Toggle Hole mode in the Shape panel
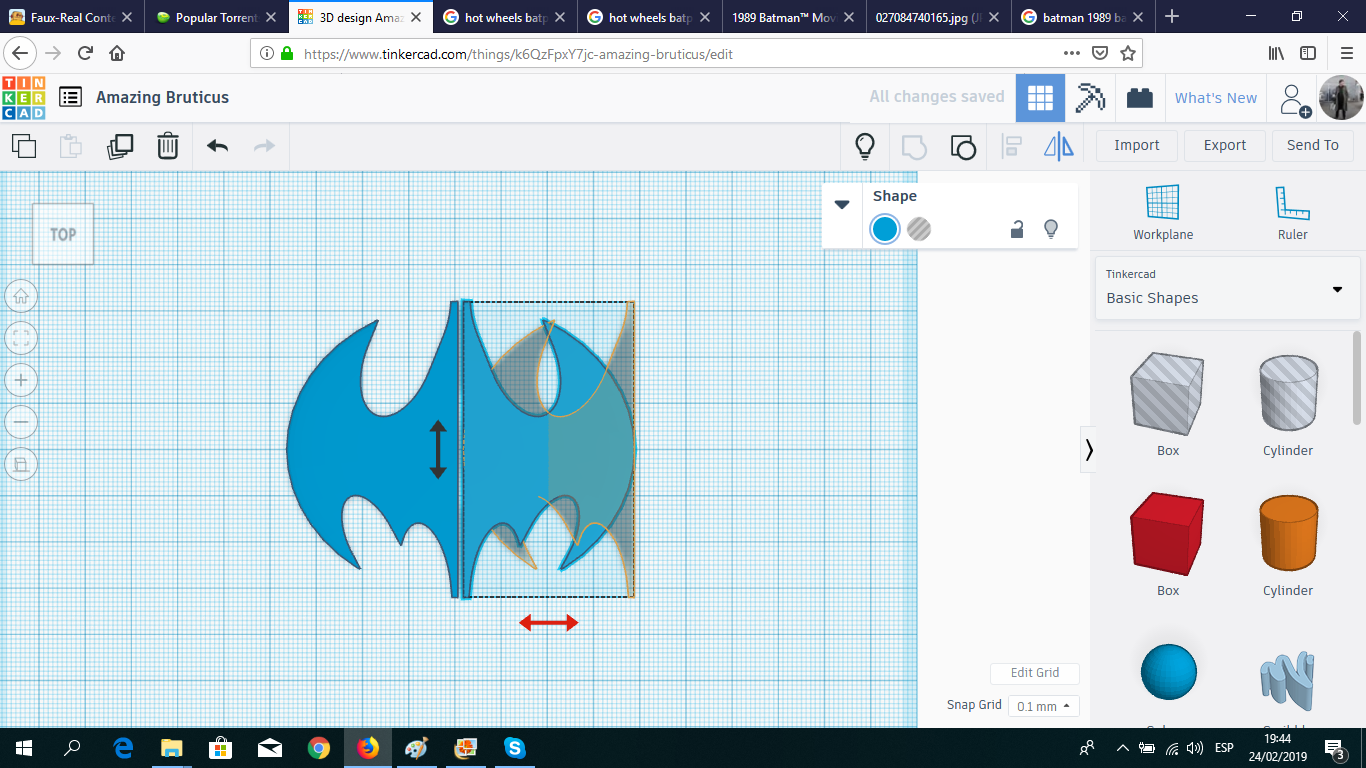The height and width of the screenshot is (768, 1366). [919, 229]
